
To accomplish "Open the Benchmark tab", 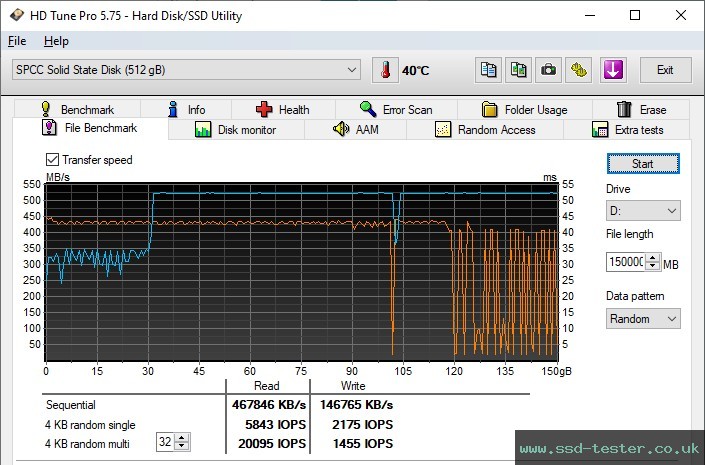I will [x=77, y=109].
